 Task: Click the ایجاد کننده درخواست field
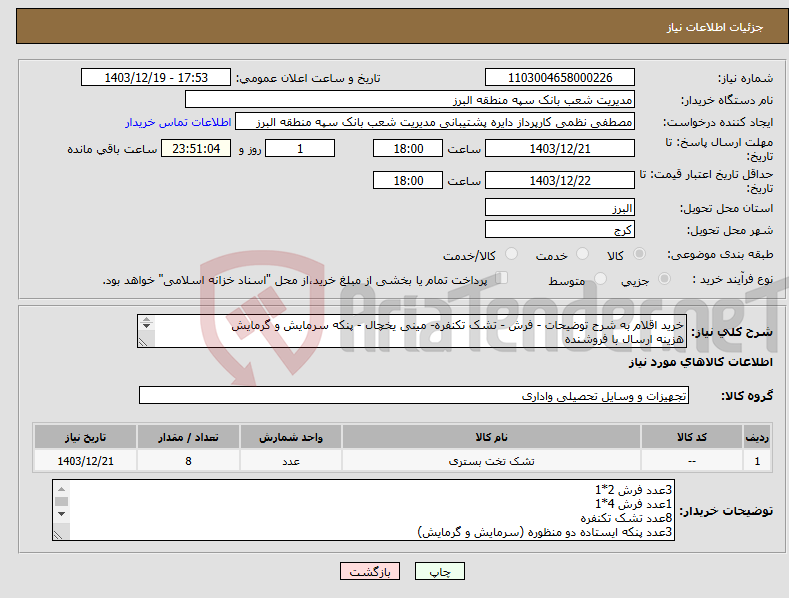(435, 122)
